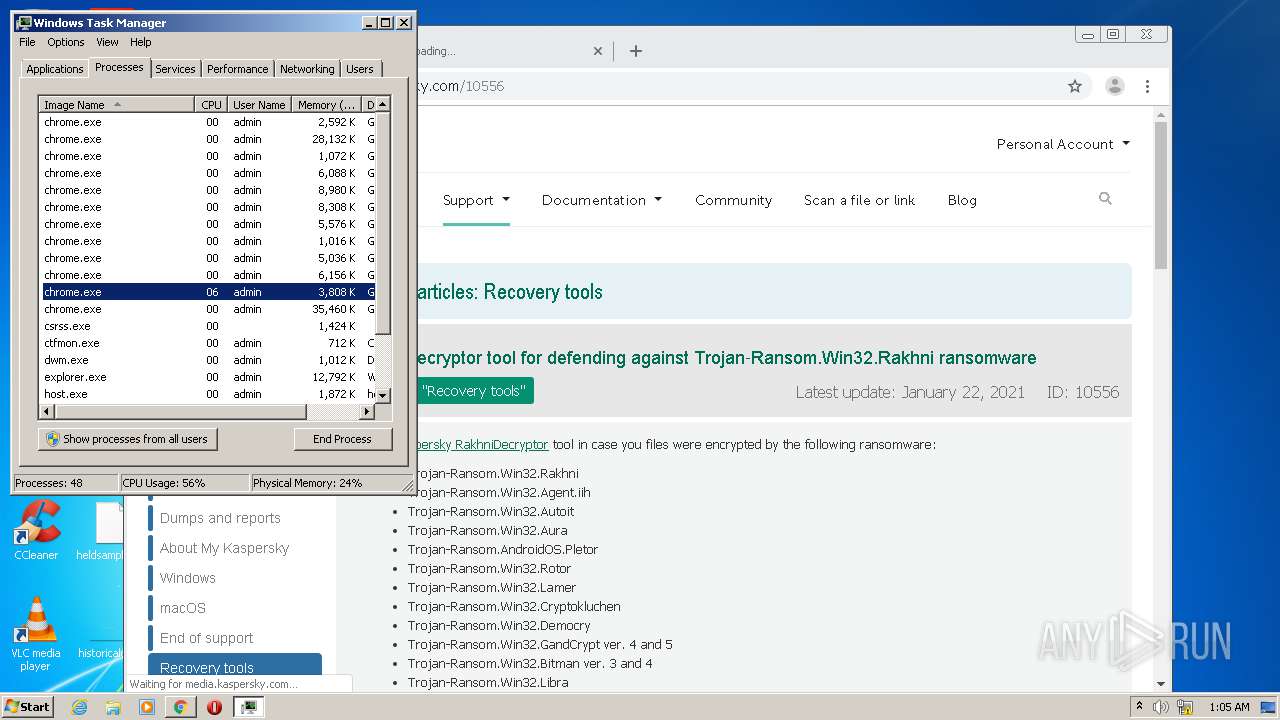Click the Task Manager window title icon
The image size is (1280, 720).
click(24, 22)
